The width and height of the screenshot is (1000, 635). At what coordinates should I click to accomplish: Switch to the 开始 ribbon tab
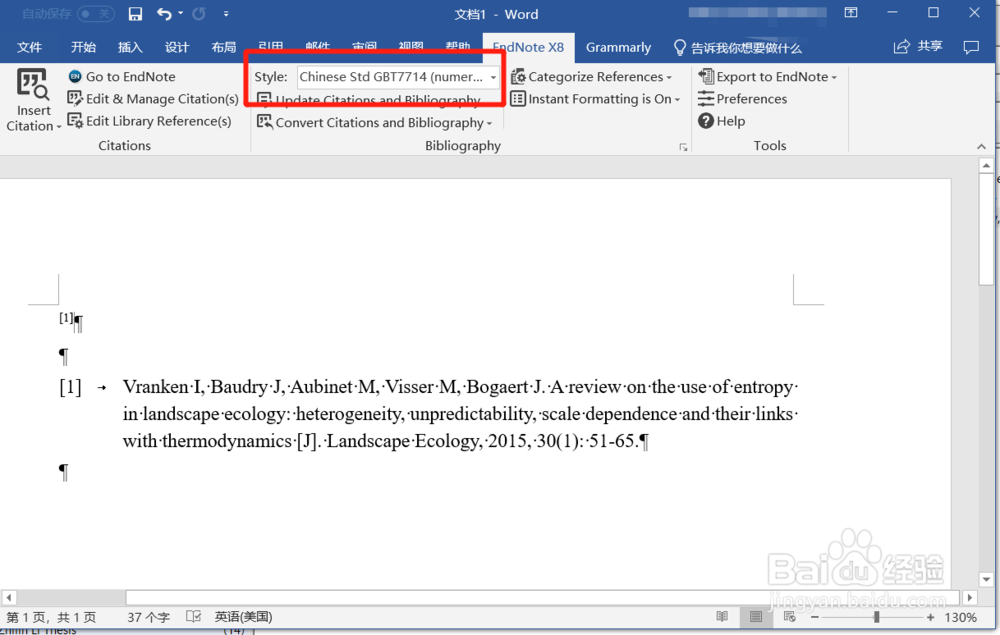click(x=84, y=47)
